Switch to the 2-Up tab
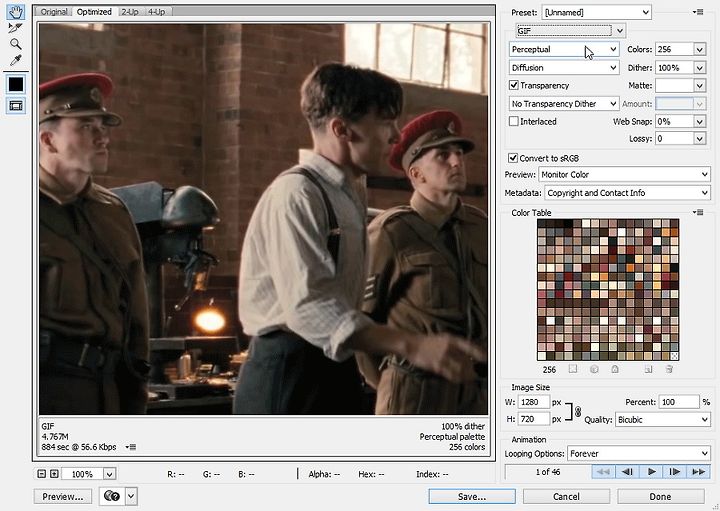The height and width of the screenshot is (511, 720). click(130, 11)
